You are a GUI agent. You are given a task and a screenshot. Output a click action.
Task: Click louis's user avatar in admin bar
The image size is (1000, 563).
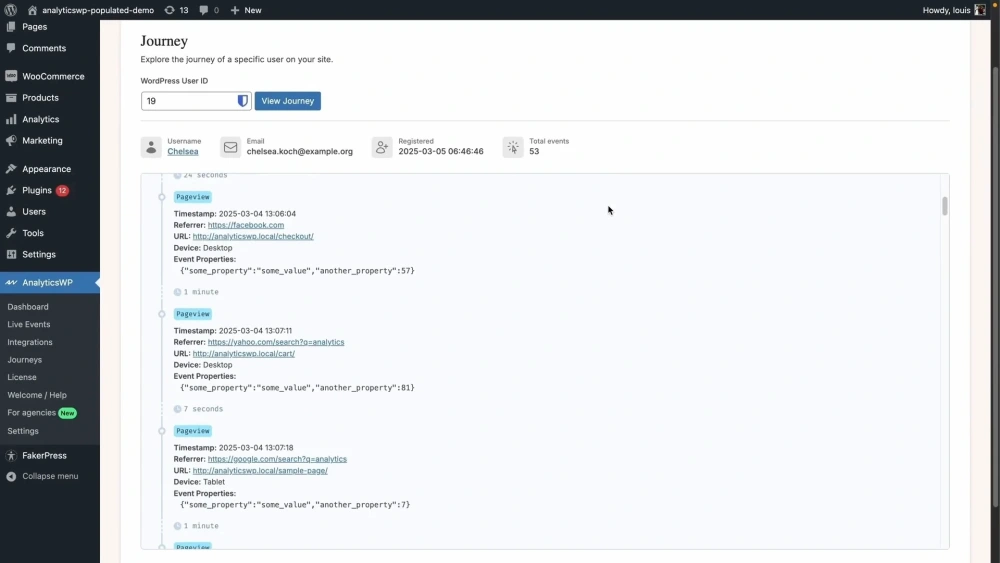(x=980, y=10)
